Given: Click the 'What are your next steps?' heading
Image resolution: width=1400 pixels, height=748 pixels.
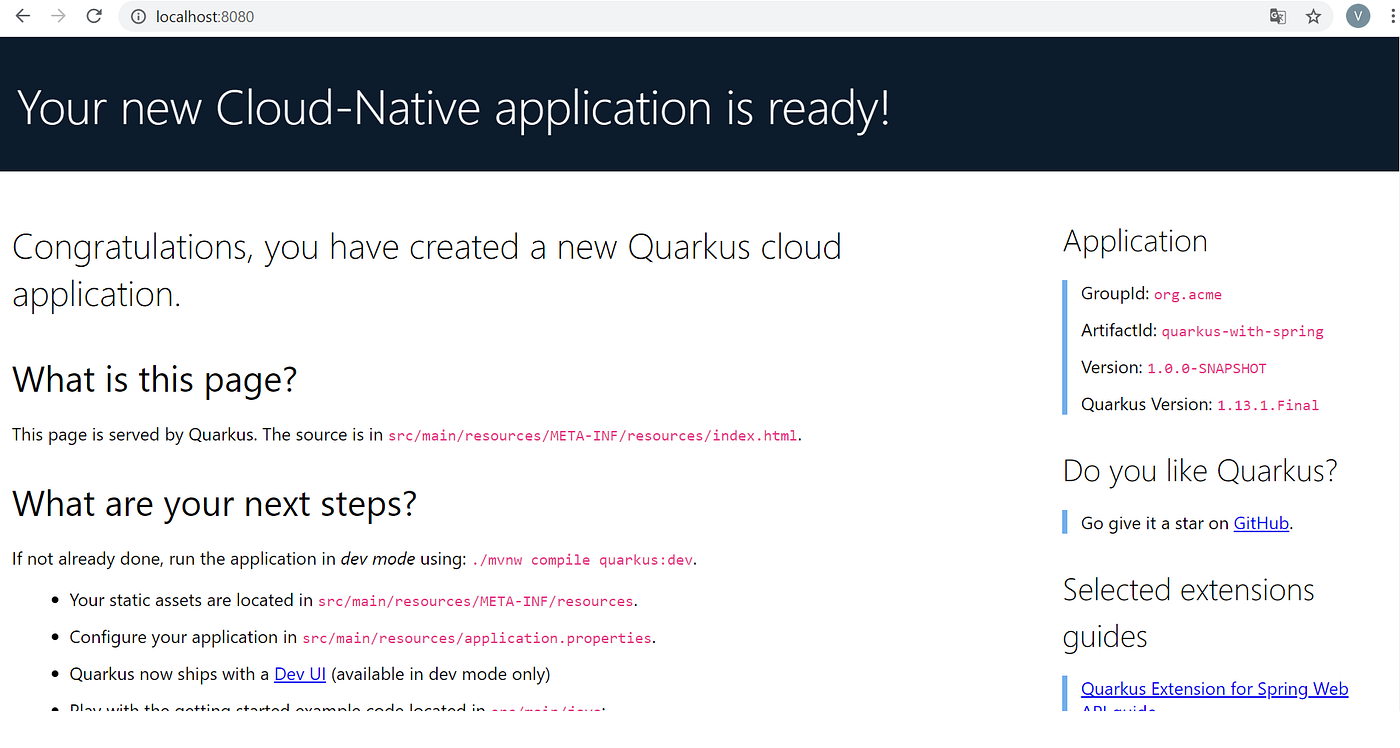Looking at the screenshot, I should pyautogui.click(x=214, y=503).
